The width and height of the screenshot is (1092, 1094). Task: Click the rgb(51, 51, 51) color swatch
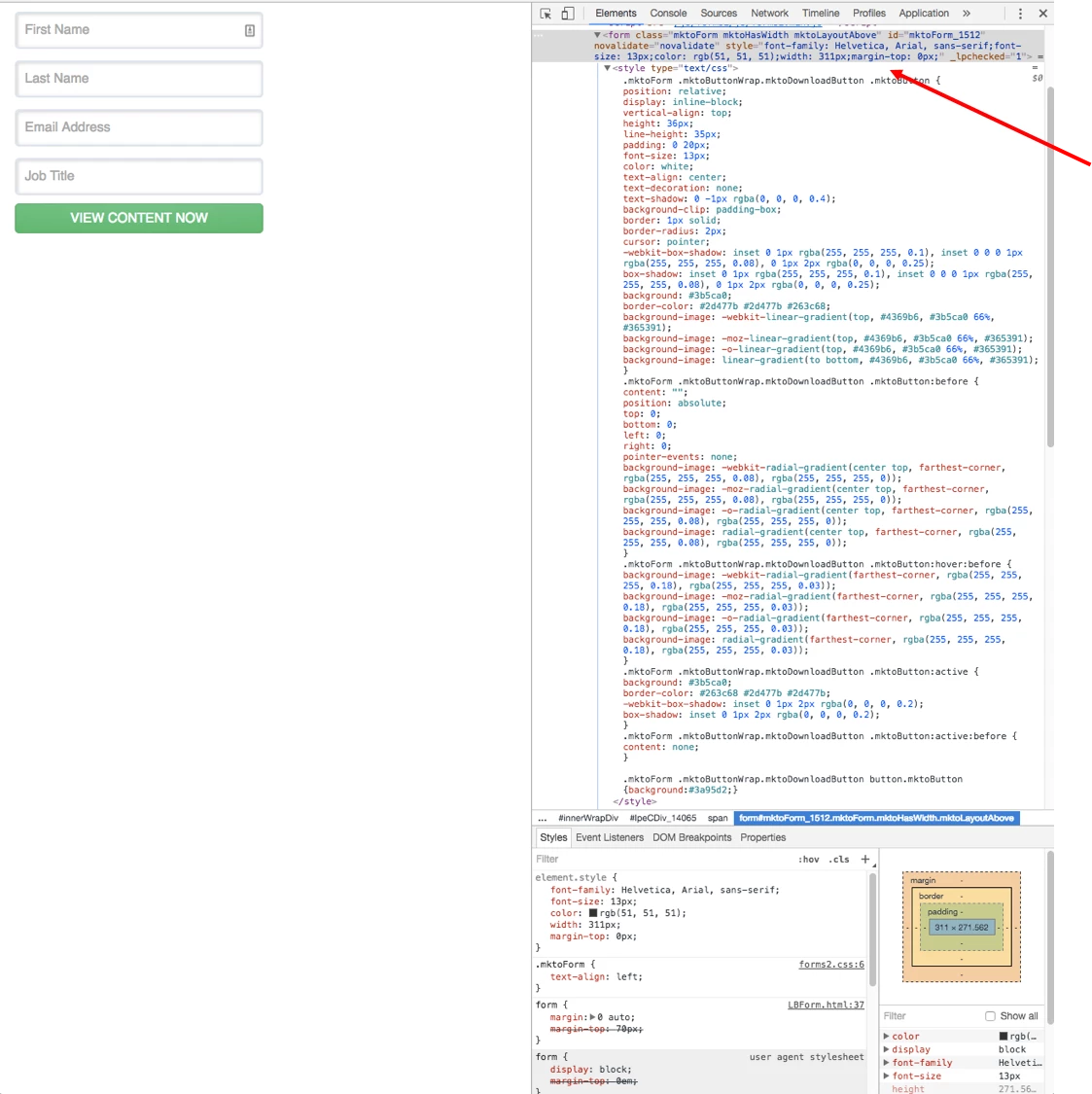(593, 912)
